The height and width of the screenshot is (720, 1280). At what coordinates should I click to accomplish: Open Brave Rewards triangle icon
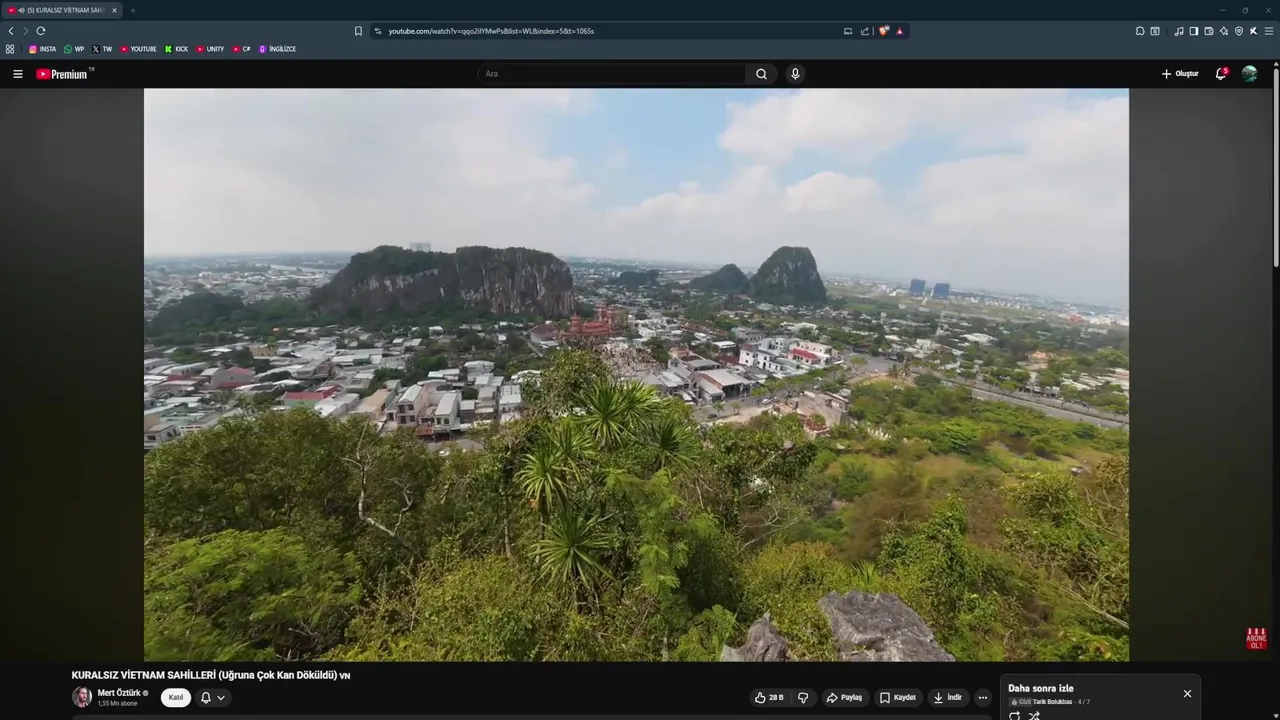[899, 31]
